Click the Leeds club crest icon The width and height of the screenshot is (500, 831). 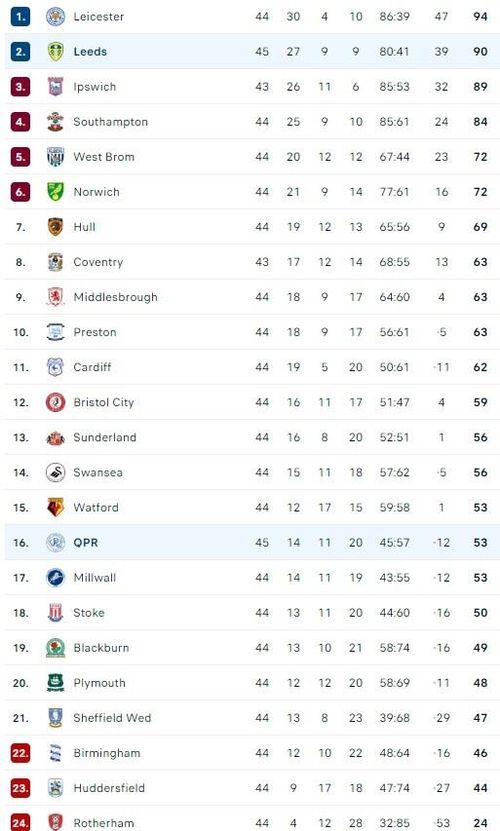[55, 52]
